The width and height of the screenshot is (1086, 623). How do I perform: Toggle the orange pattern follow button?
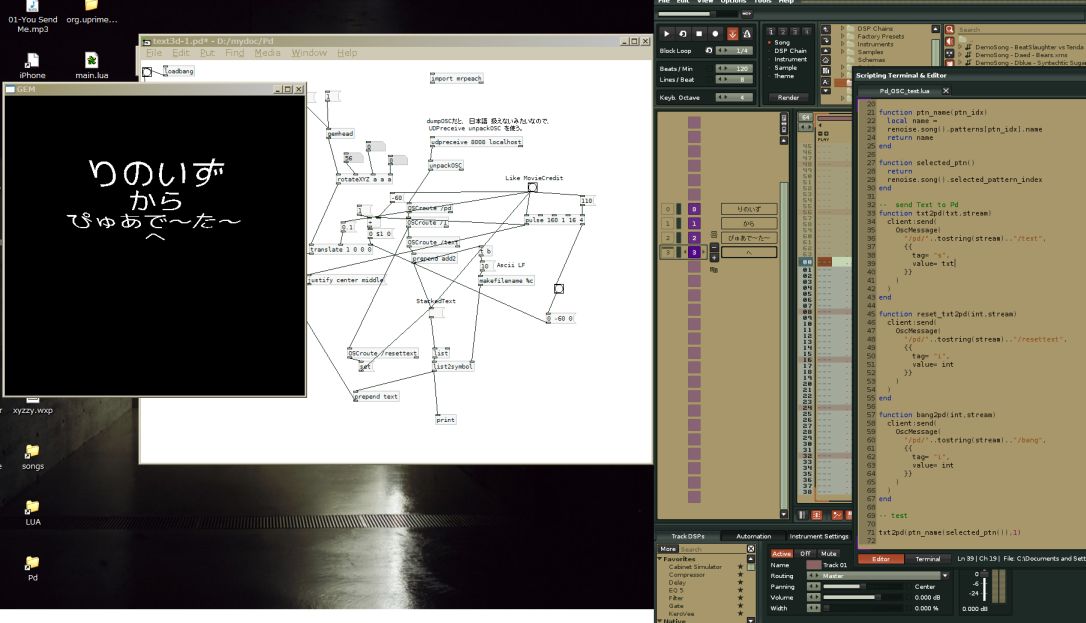coord(732,33)
